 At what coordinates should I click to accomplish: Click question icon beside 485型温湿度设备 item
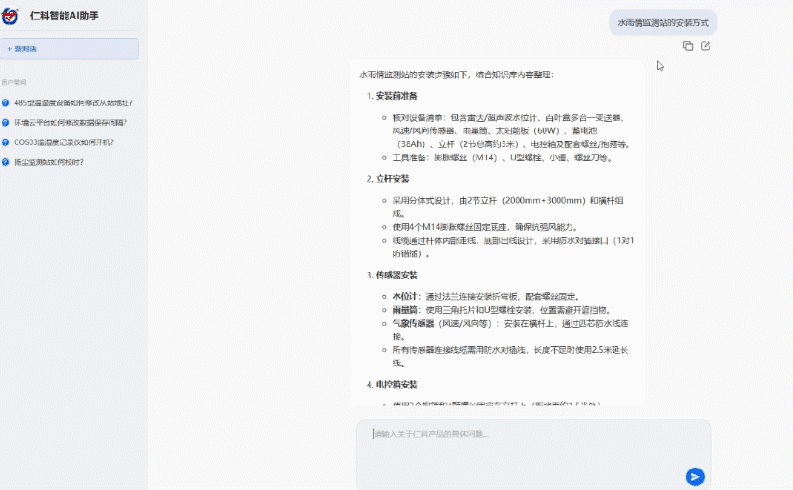[x=6, y=103]
